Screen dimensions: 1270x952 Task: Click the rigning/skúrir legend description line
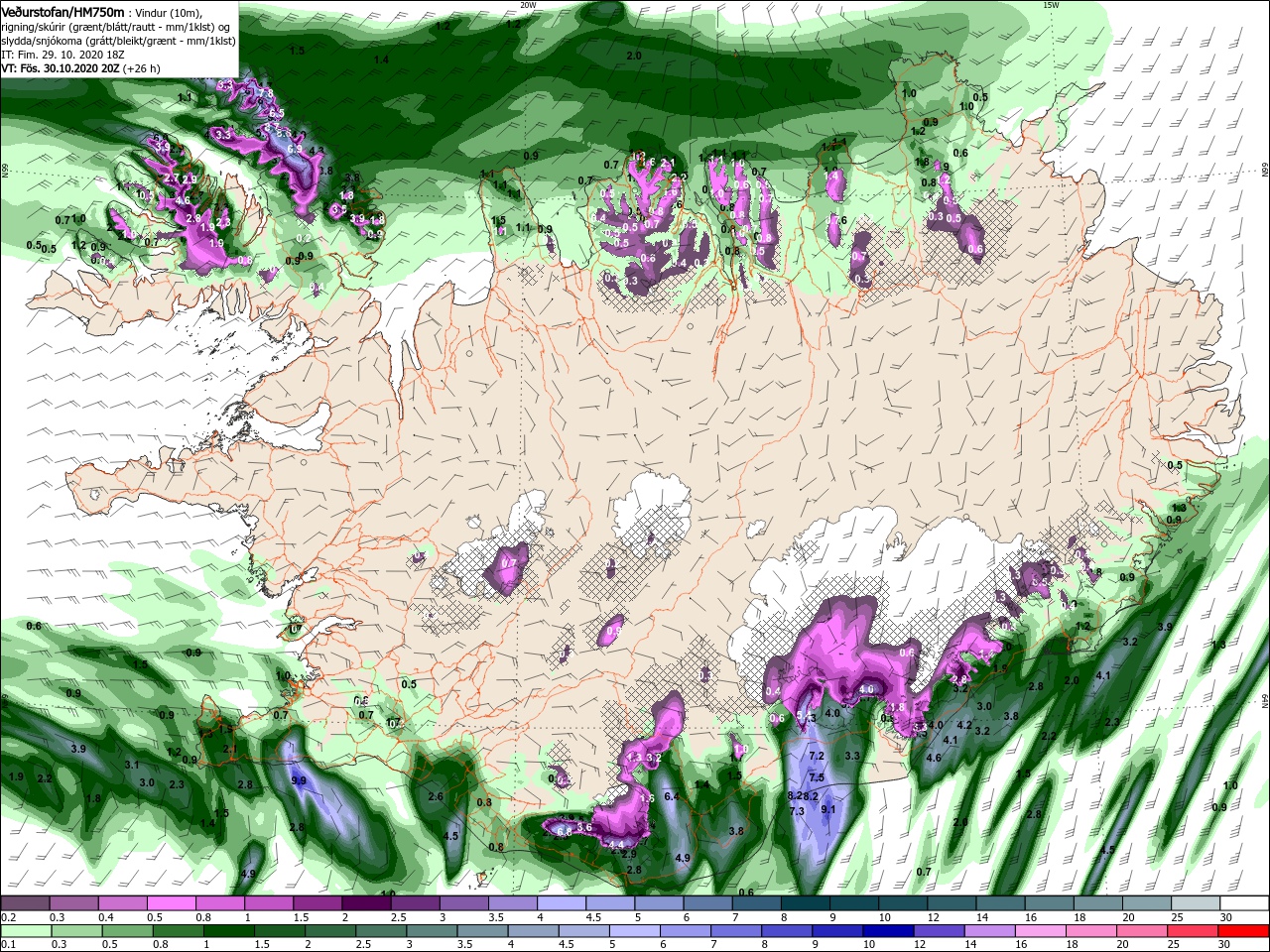click(115, 27)
